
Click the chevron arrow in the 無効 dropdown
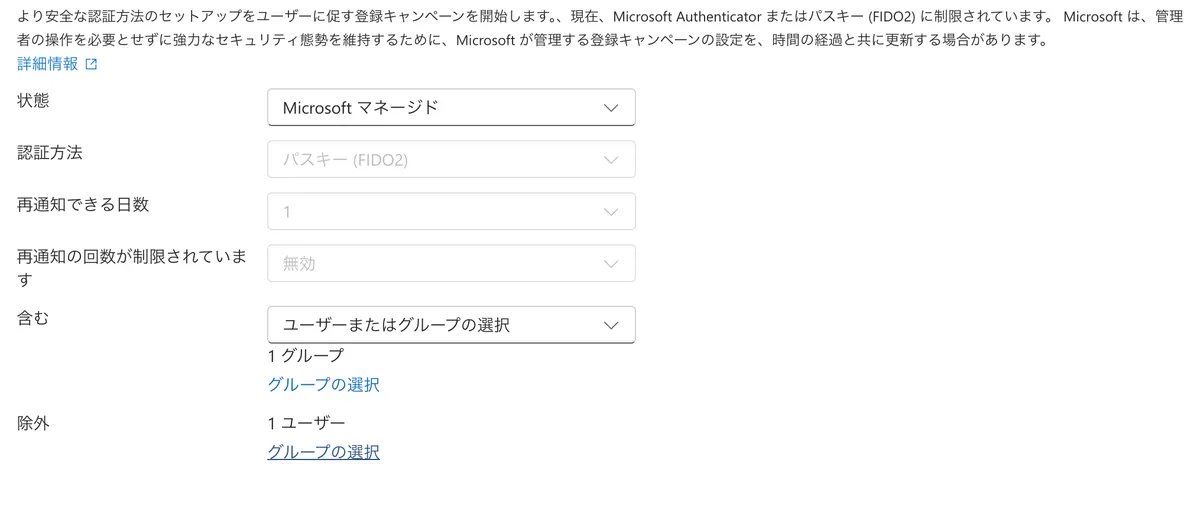coord(612,264)
